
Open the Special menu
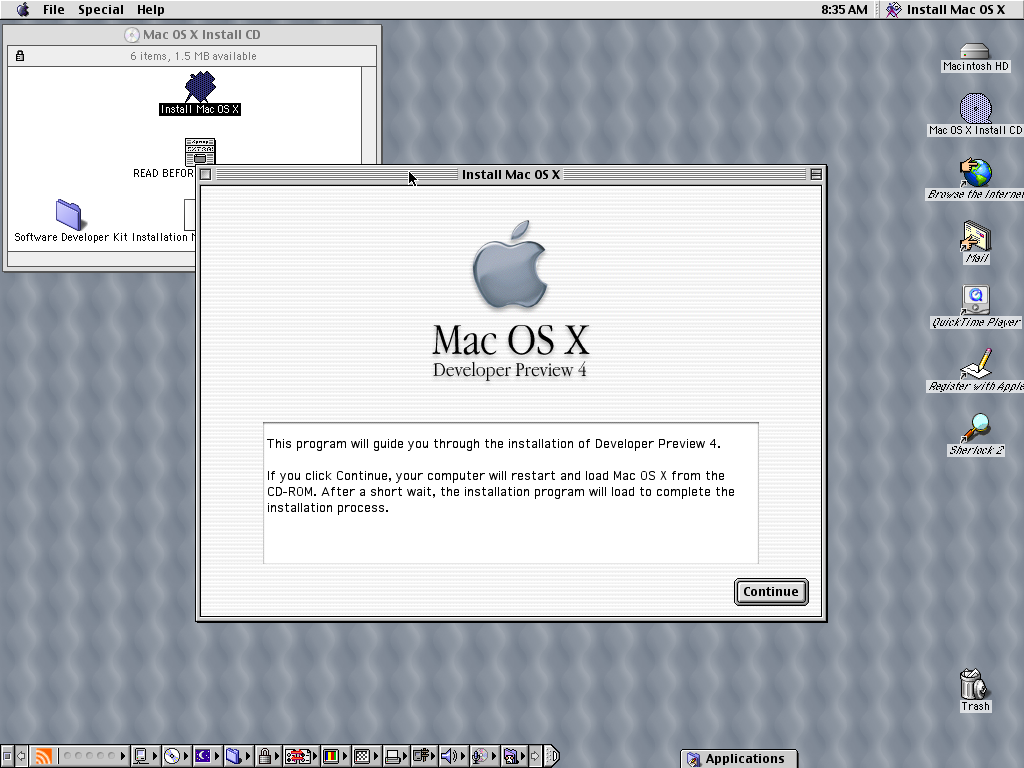[x=101, y=9]
